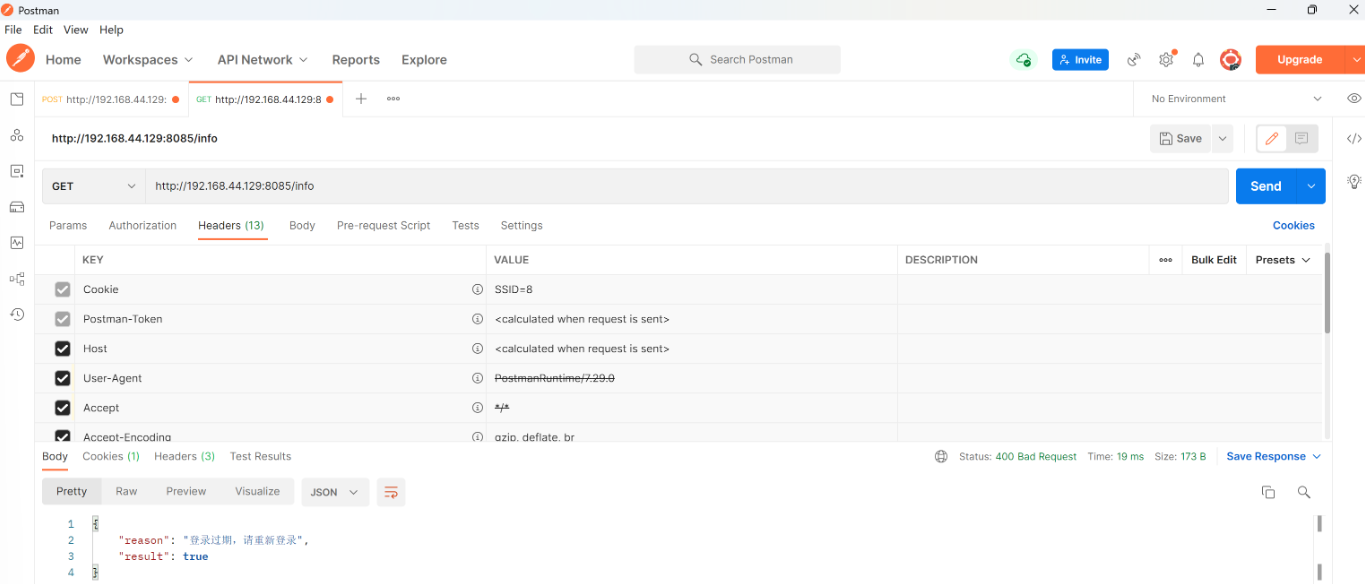Screen dimensions: 1365x584
Task: Open a new tab with plus icon
Action: (361, 99)
